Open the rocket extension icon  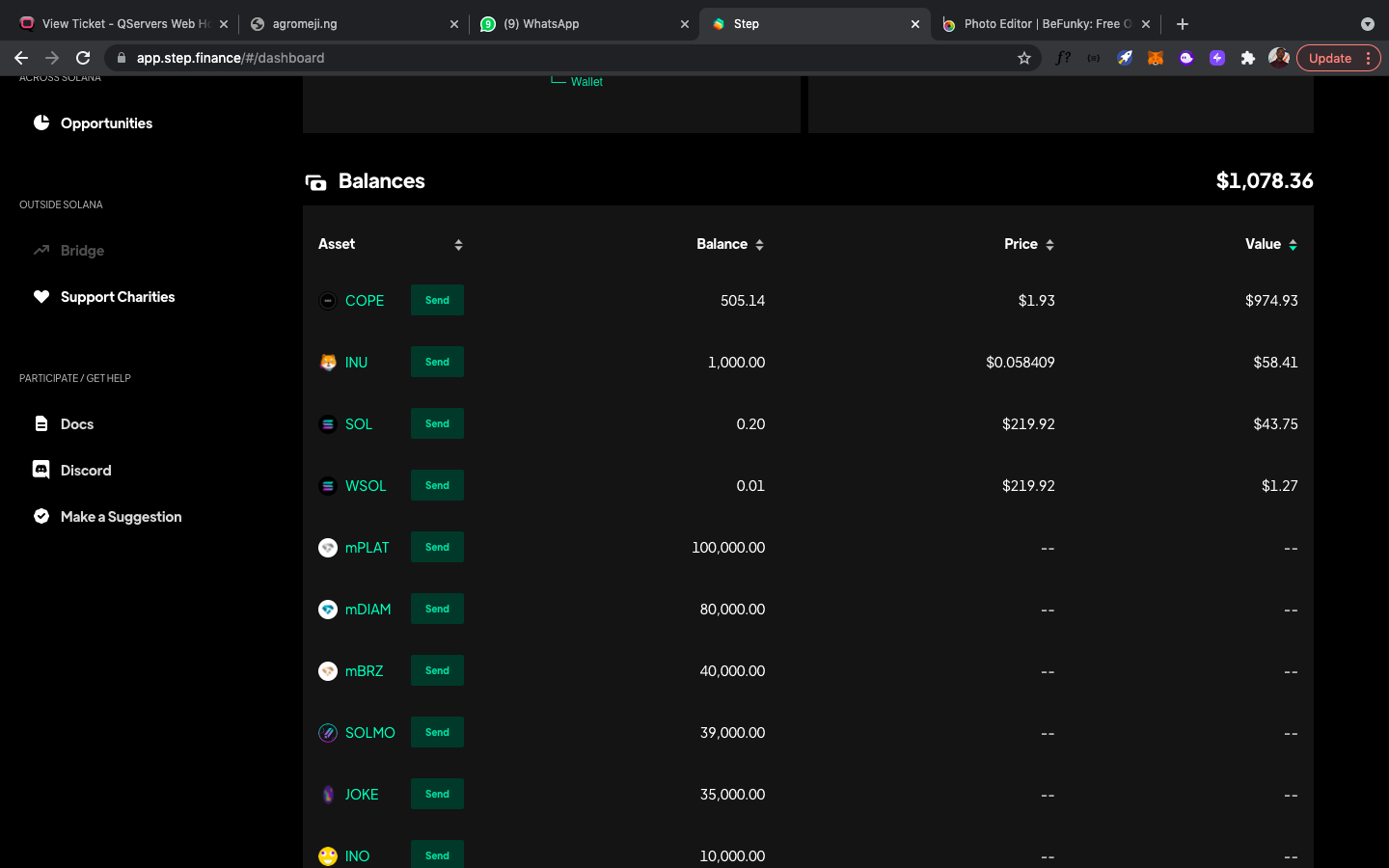(1125, 58)
